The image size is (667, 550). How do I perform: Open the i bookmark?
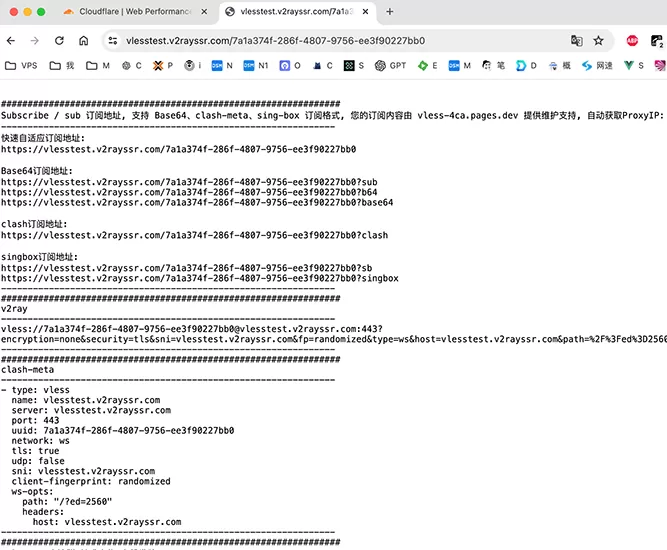[193, 66]
